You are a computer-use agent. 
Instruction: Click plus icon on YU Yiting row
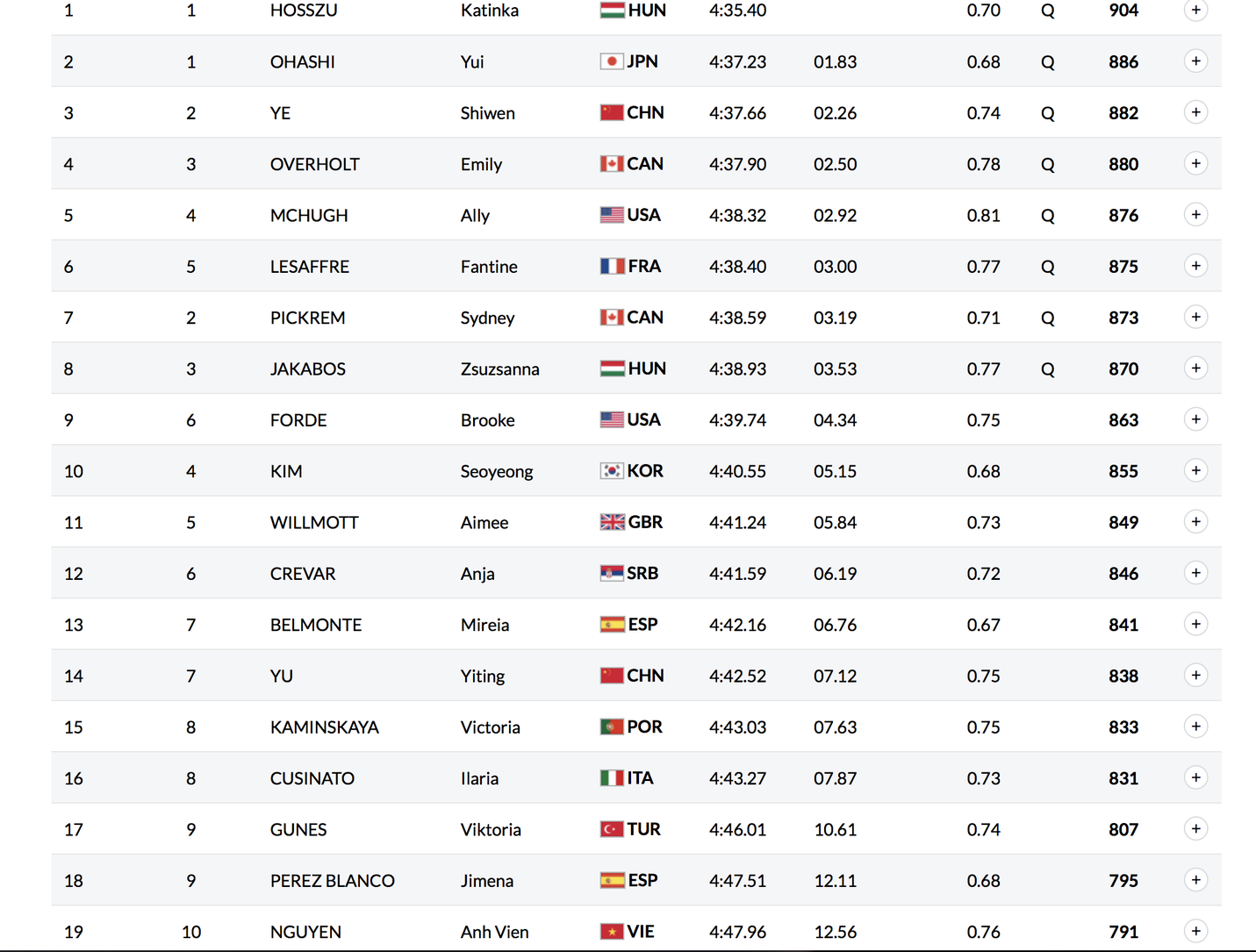point(1195,675)
